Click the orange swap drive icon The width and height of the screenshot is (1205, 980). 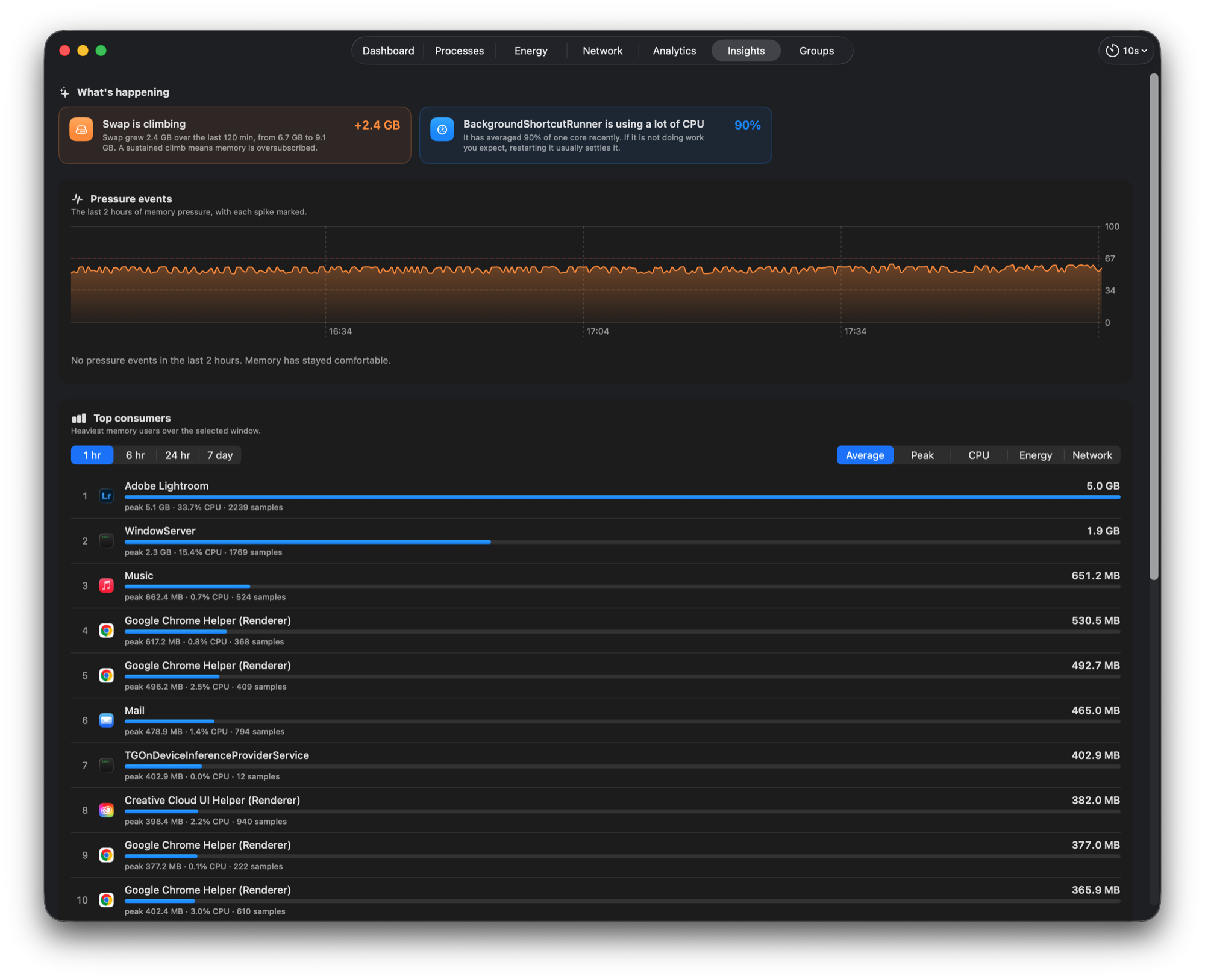click(x=81, y=130)
